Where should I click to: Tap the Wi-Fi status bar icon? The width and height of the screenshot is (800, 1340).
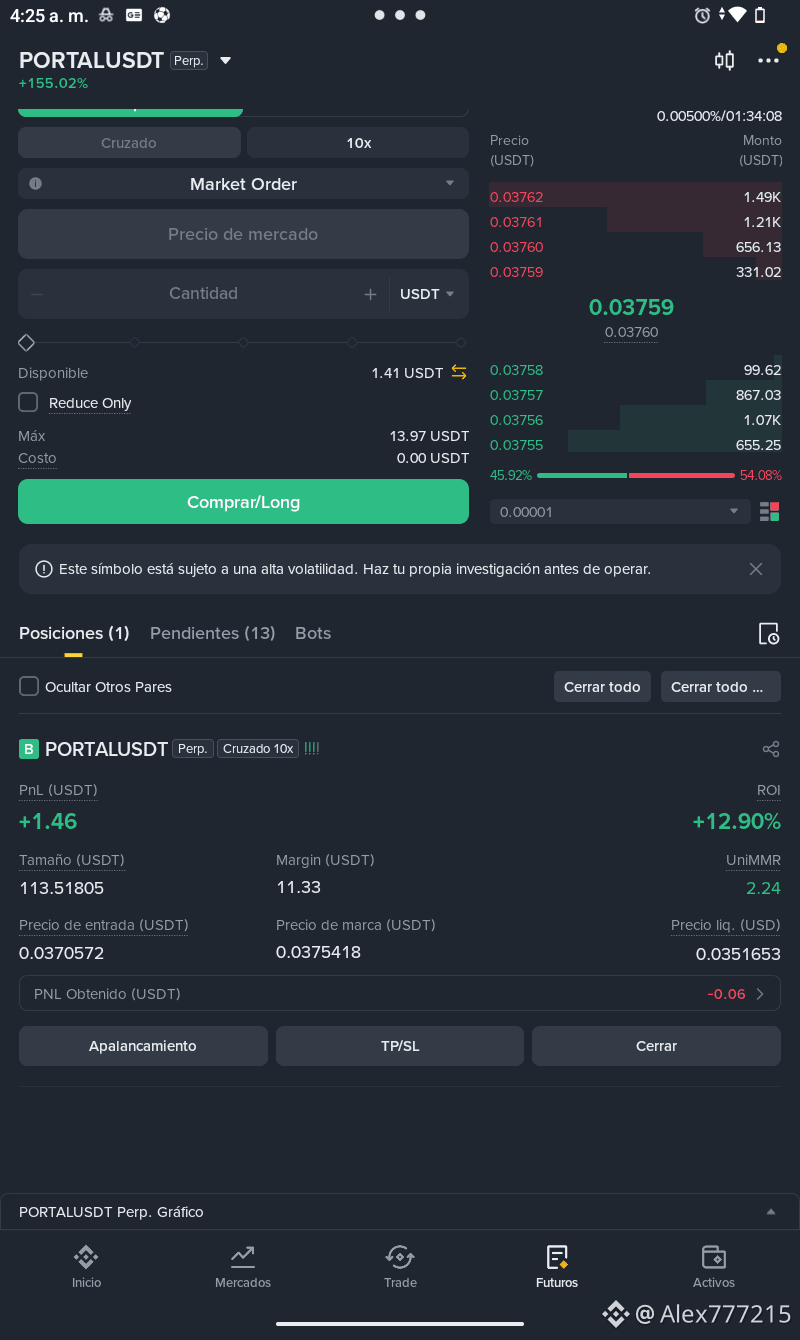tap(737, 15)
